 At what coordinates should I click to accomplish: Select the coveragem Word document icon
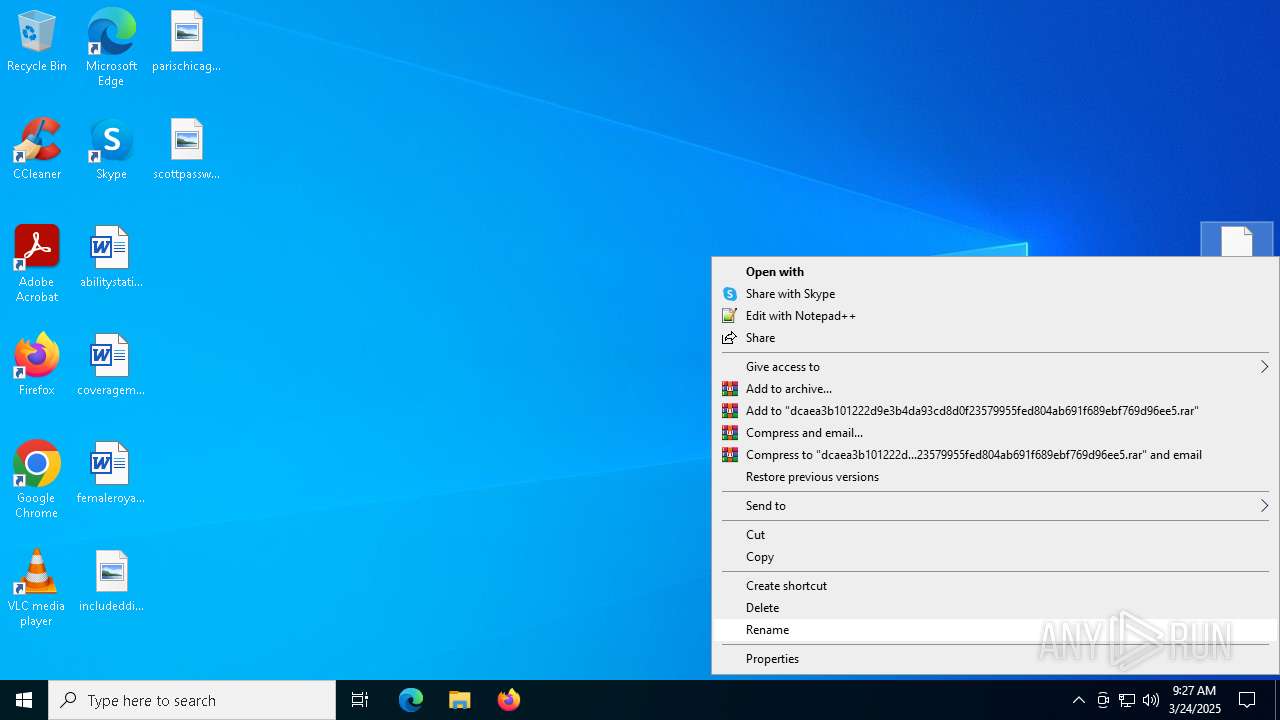(x=111, y=366)
